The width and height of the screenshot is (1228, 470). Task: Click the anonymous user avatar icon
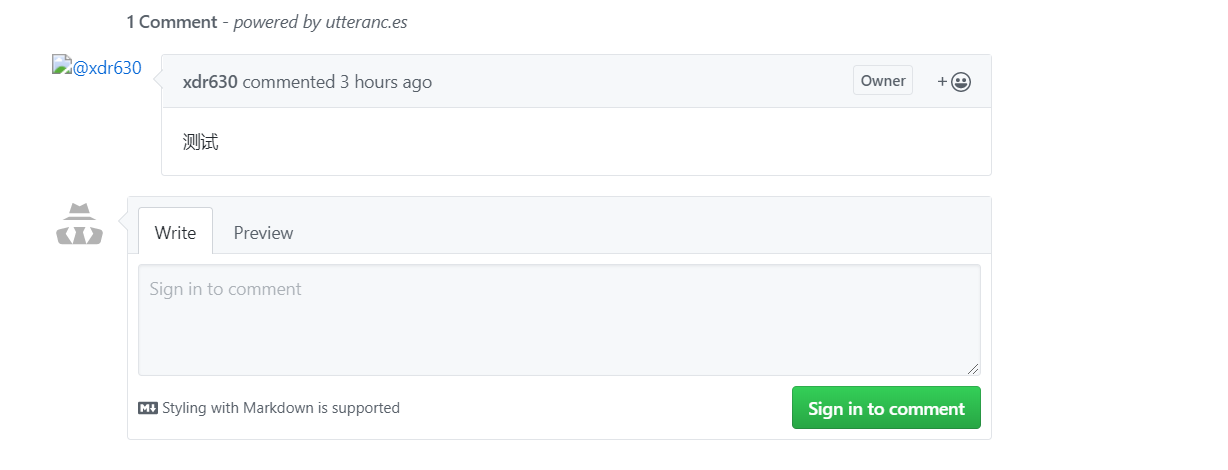tap(79, 224)
